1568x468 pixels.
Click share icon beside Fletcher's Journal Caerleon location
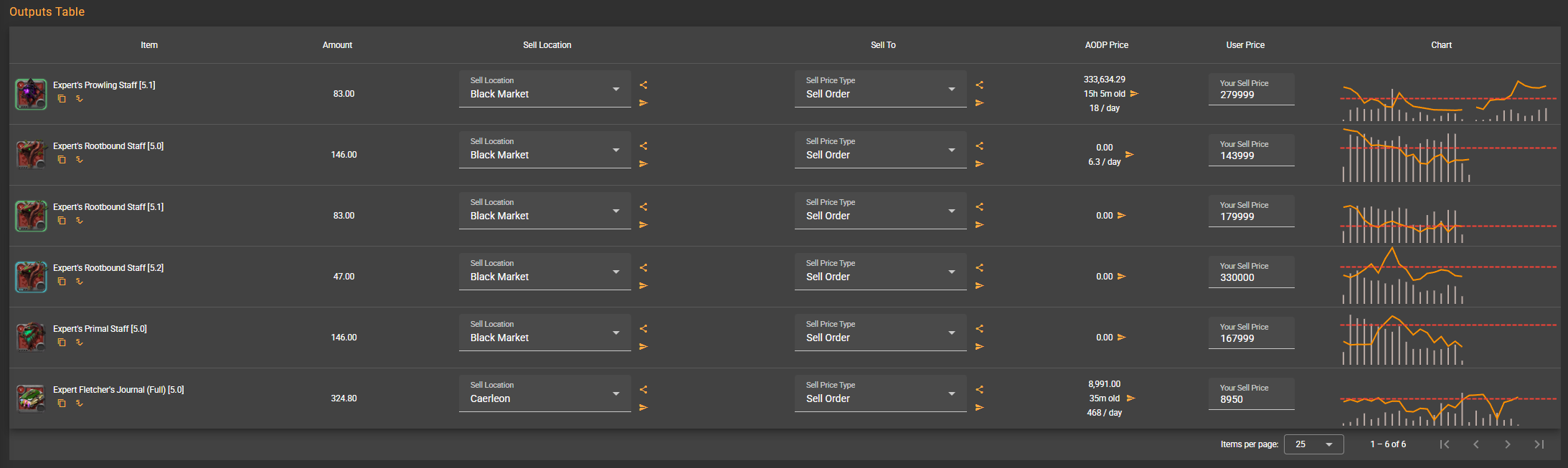[x=643, y=389]
